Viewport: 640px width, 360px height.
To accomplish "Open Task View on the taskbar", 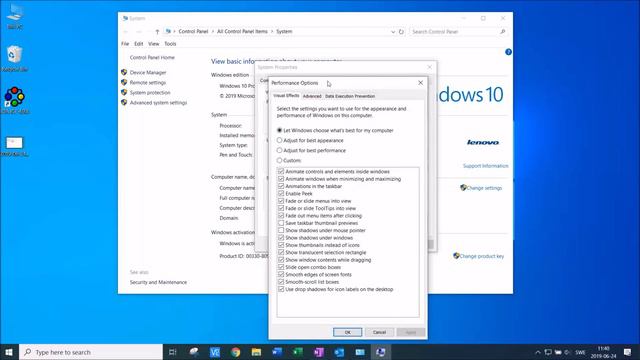I will click(173, 352).
